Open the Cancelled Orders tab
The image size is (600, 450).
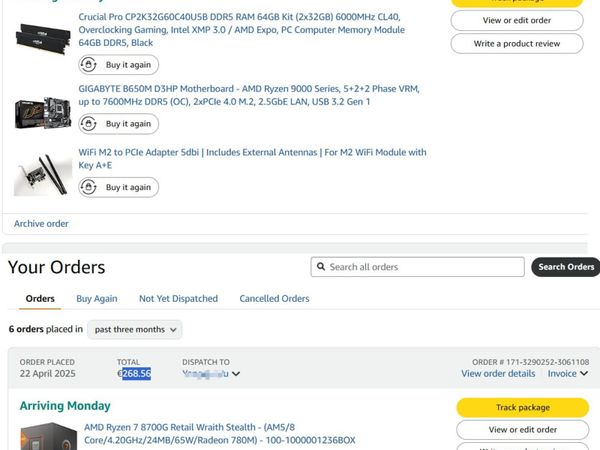(x=274, y=298)
